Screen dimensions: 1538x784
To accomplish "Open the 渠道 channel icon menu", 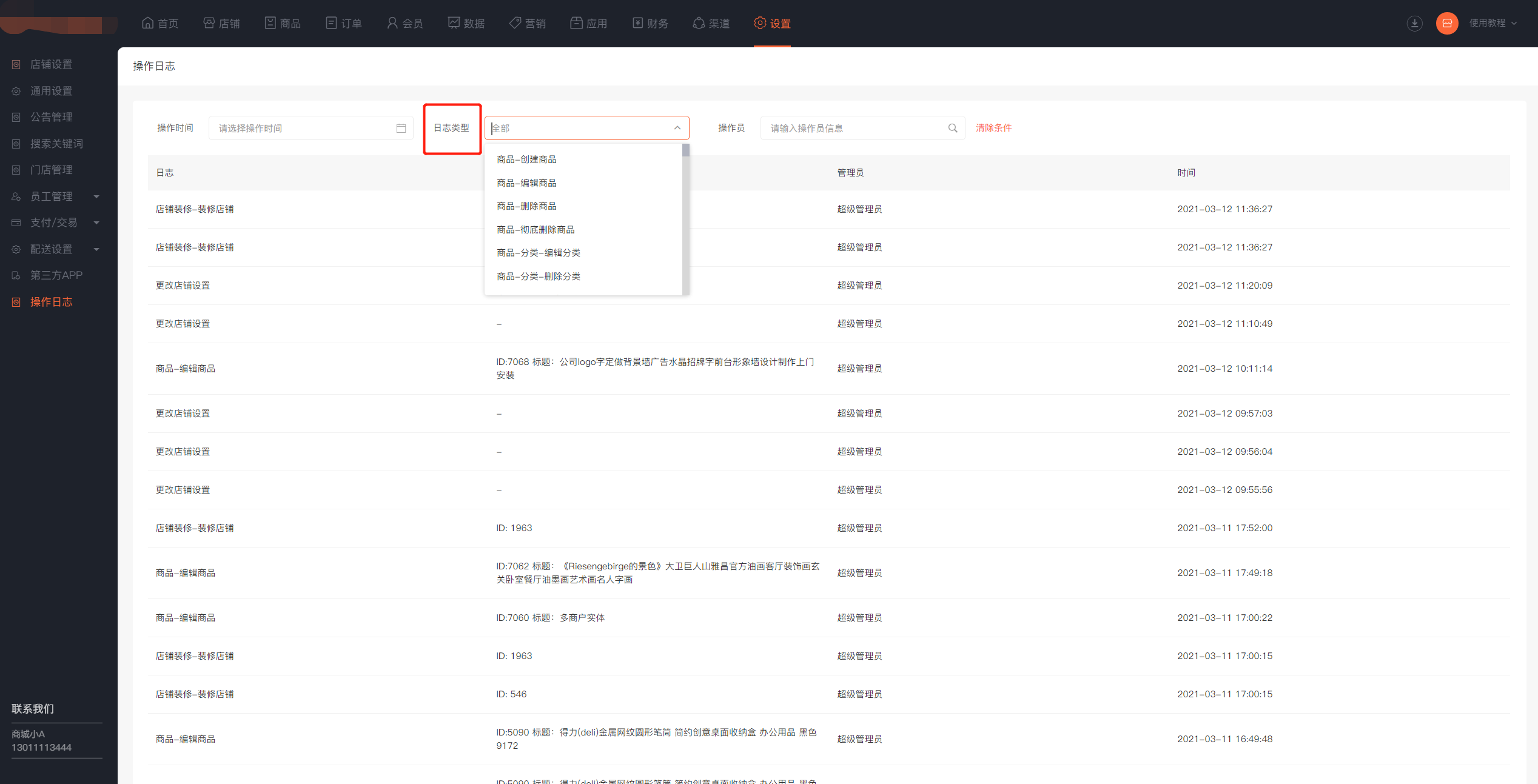I will click(x=699, y=23).
